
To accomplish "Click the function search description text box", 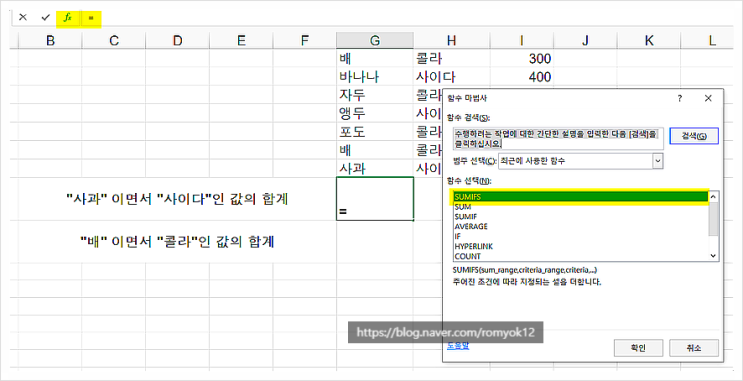I will [x=558, y=138].
